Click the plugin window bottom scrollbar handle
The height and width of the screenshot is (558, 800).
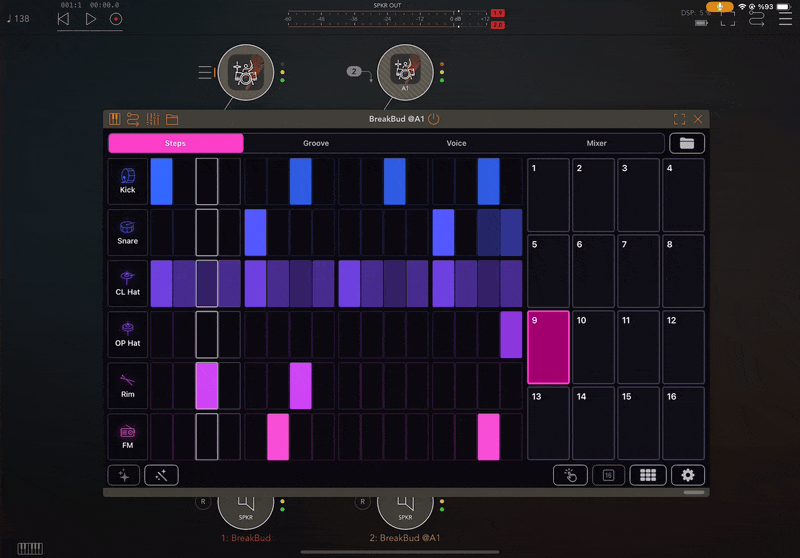click(694, 493)
